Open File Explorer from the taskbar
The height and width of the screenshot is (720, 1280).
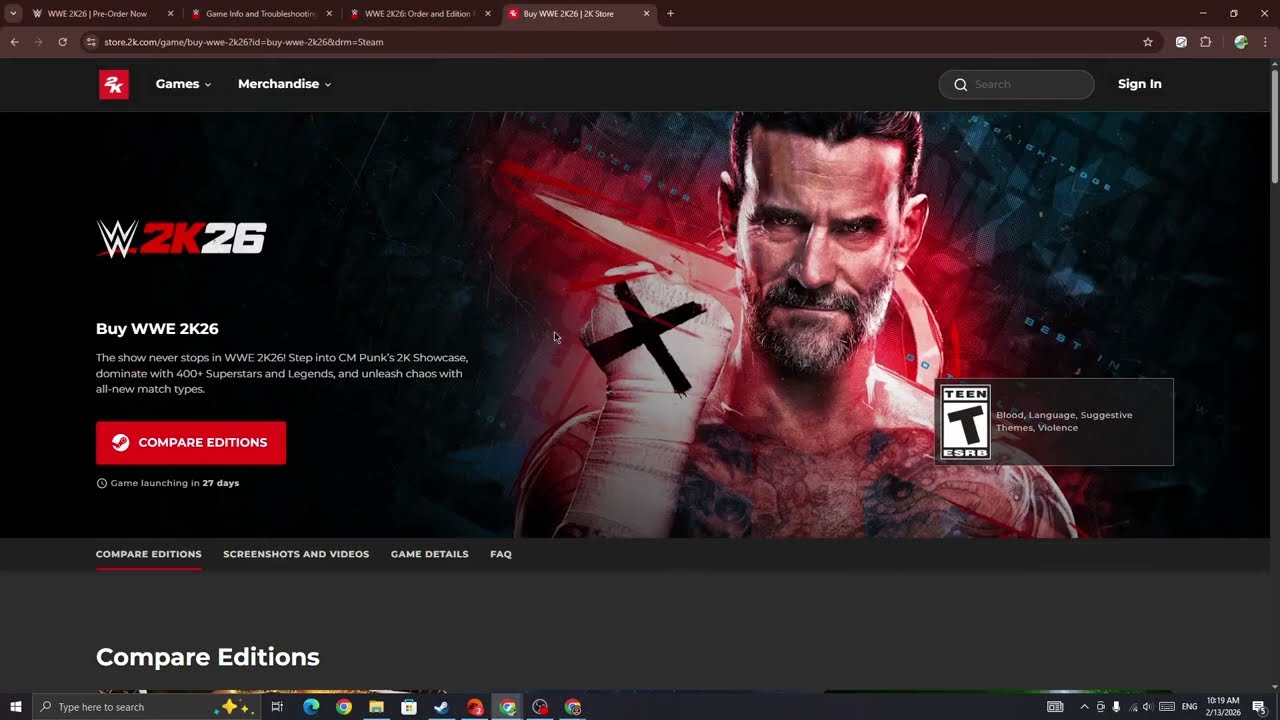[376, 707]
